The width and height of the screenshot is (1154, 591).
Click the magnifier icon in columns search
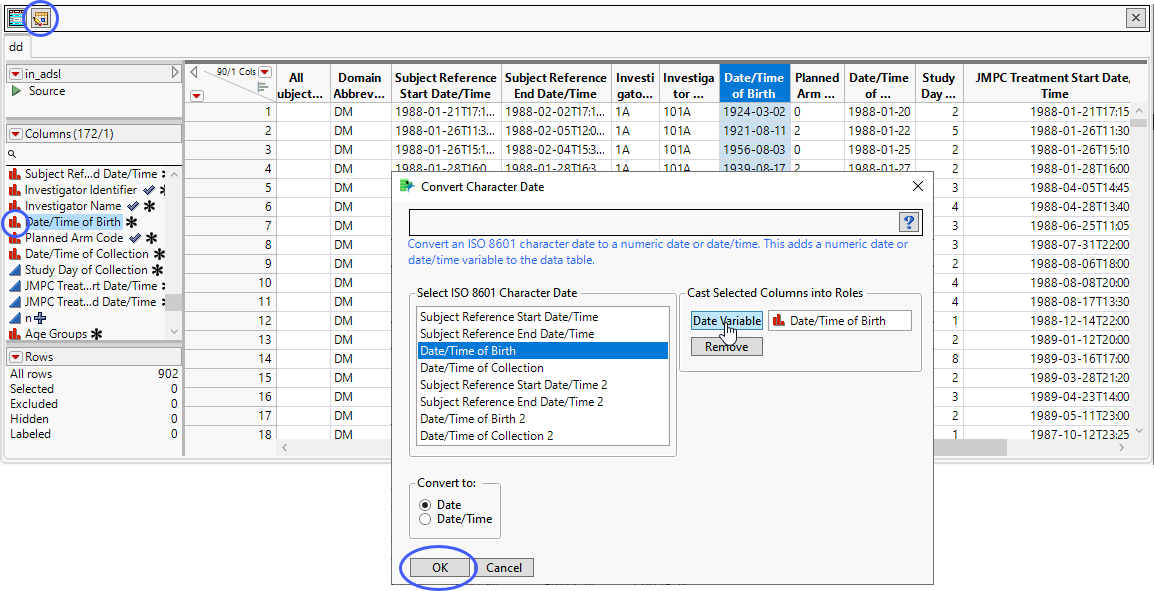point(12,154)
